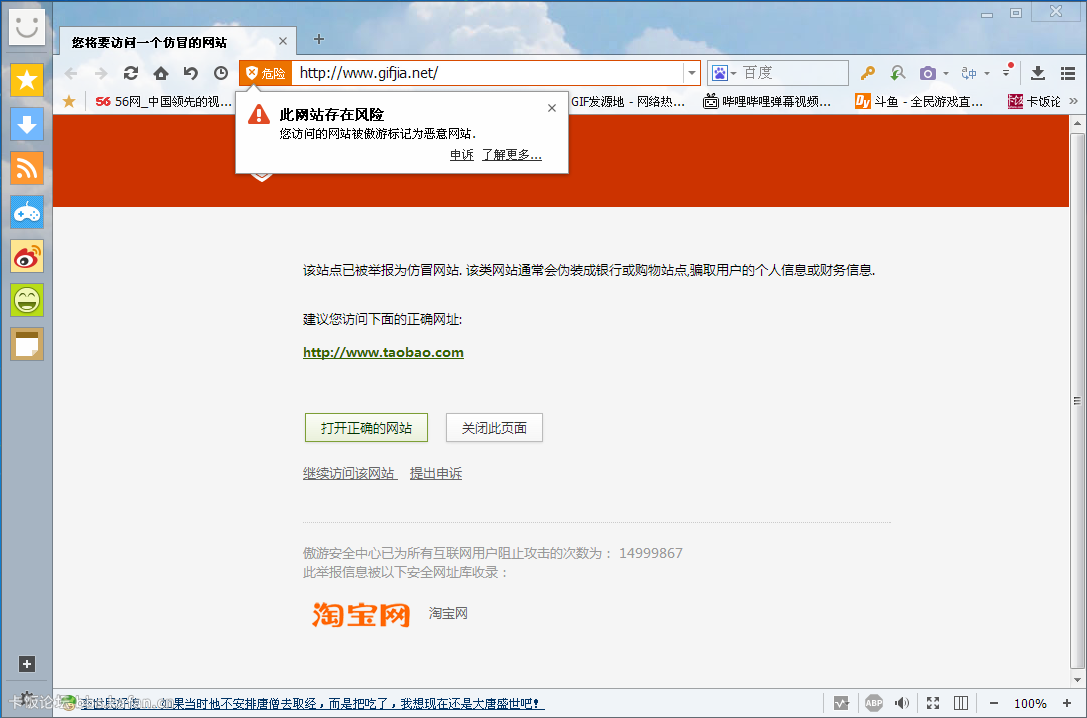The image size is (1087, 718).
Task: Click the 了解更多 link in the popup
Action: (x=512, y=155)
